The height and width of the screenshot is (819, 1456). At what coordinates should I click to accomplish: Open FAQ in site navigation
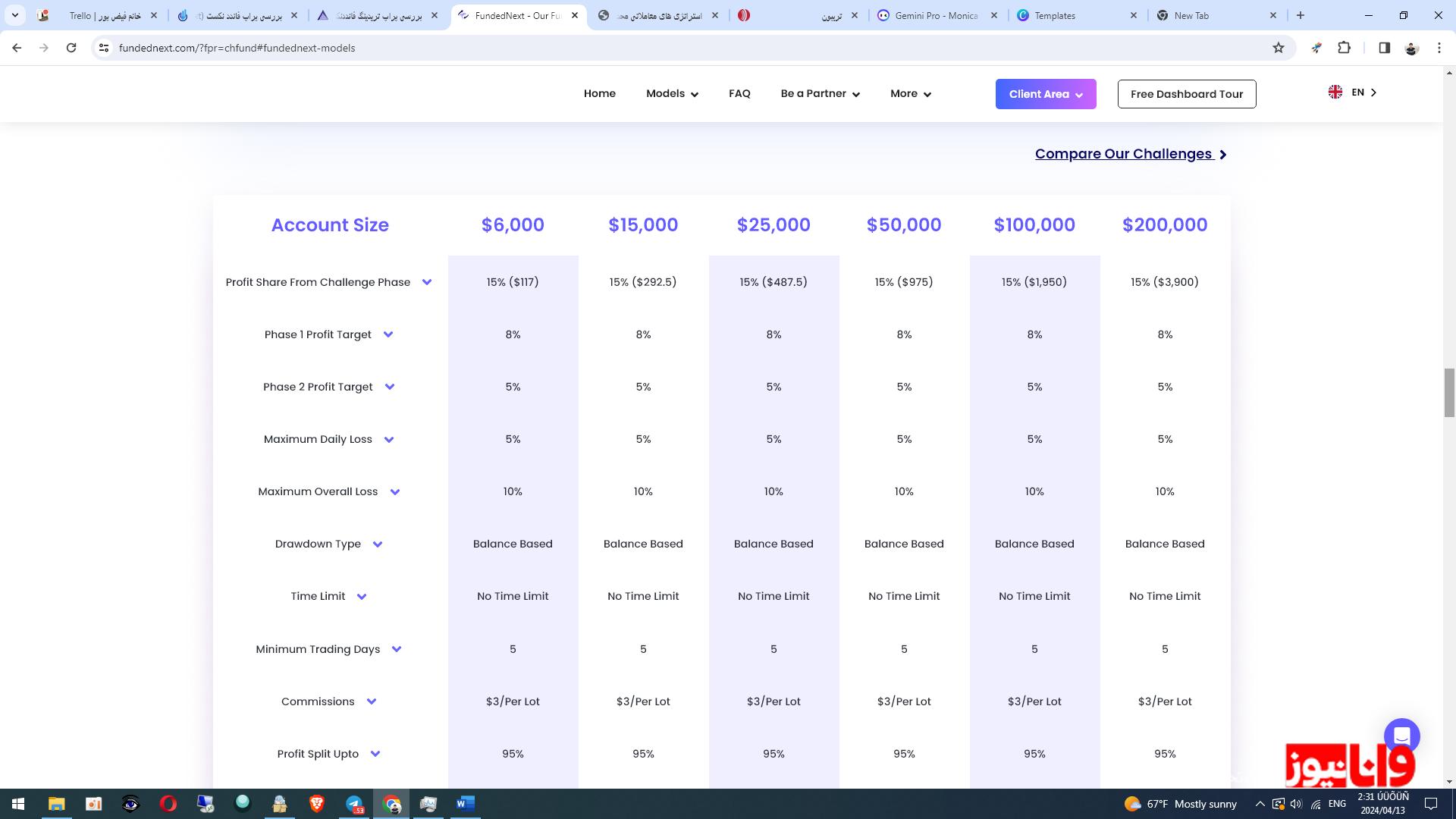pos(739,93)
